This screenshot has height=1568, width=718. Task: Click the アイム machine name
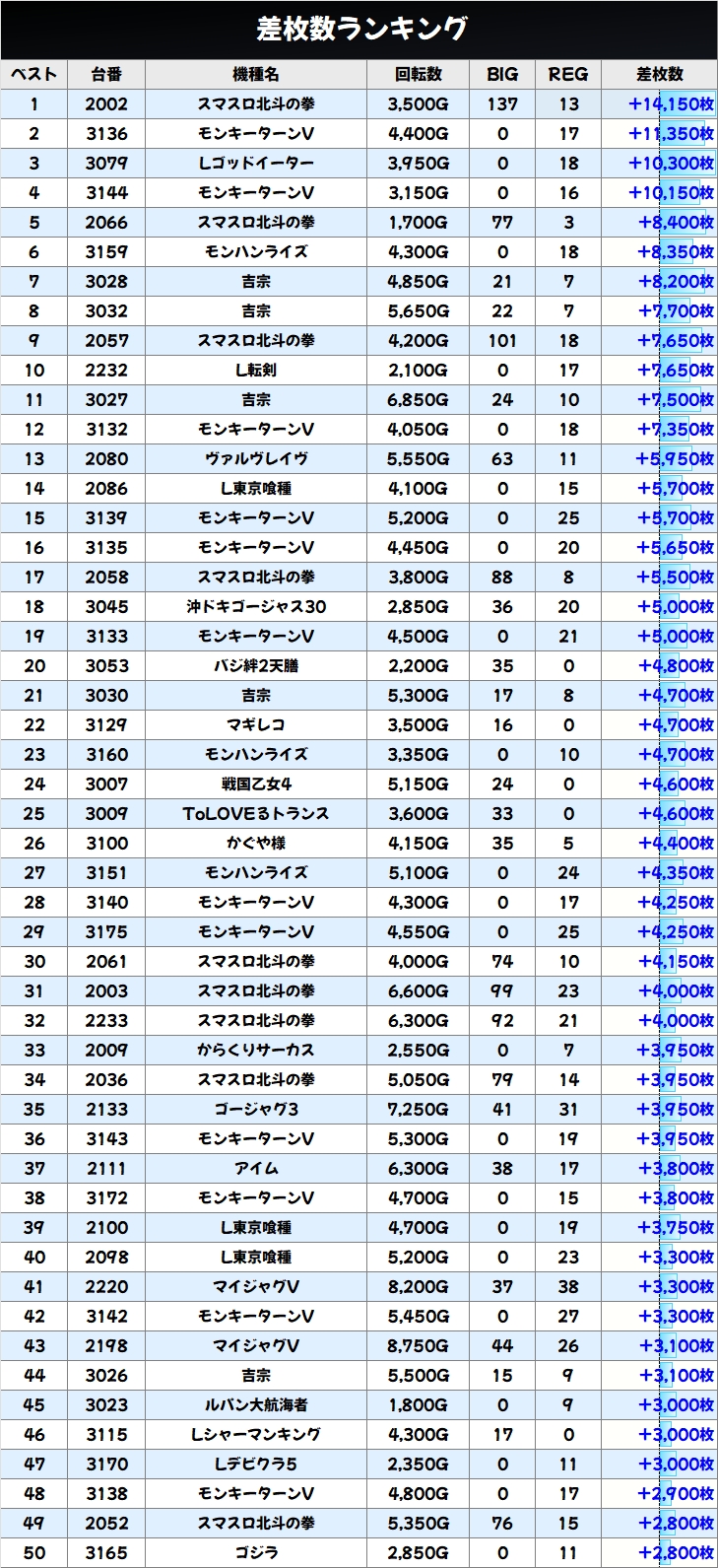[256, 1169]
